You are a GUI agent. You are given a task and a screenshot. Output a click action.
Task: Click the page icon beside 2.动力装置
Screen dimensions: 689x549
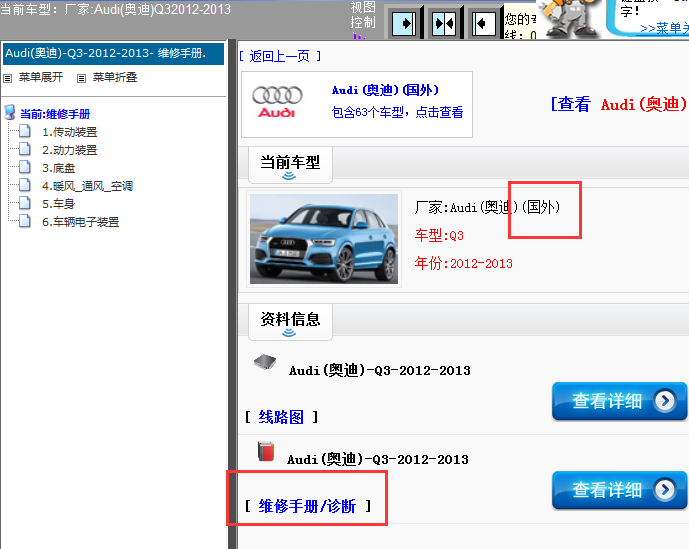pyautogui.click(x=25, y=149)
